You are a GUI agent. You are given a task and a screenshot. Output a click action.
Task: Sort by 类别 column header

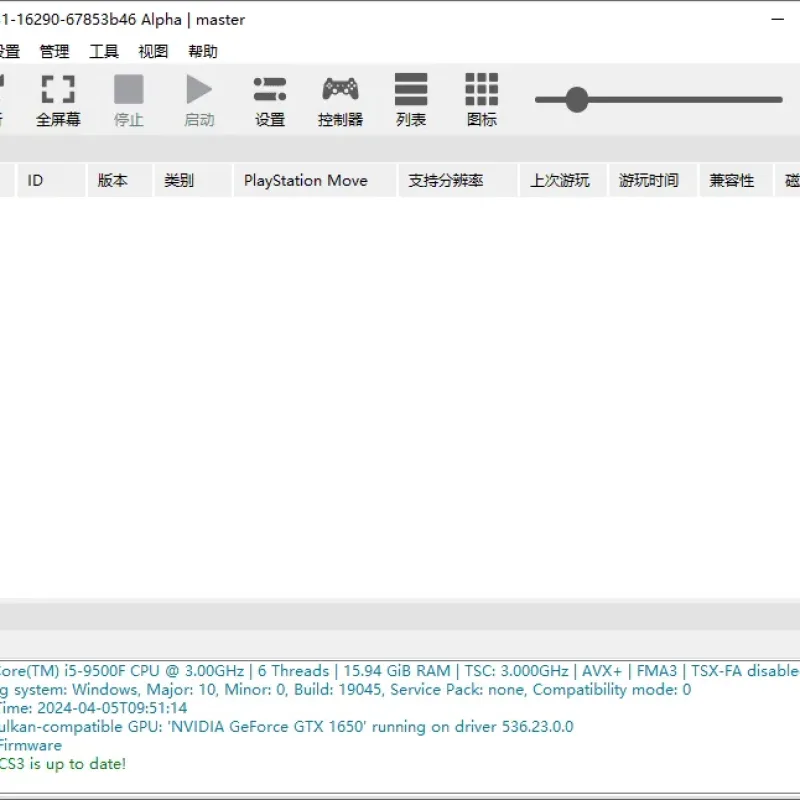point(193,180)
